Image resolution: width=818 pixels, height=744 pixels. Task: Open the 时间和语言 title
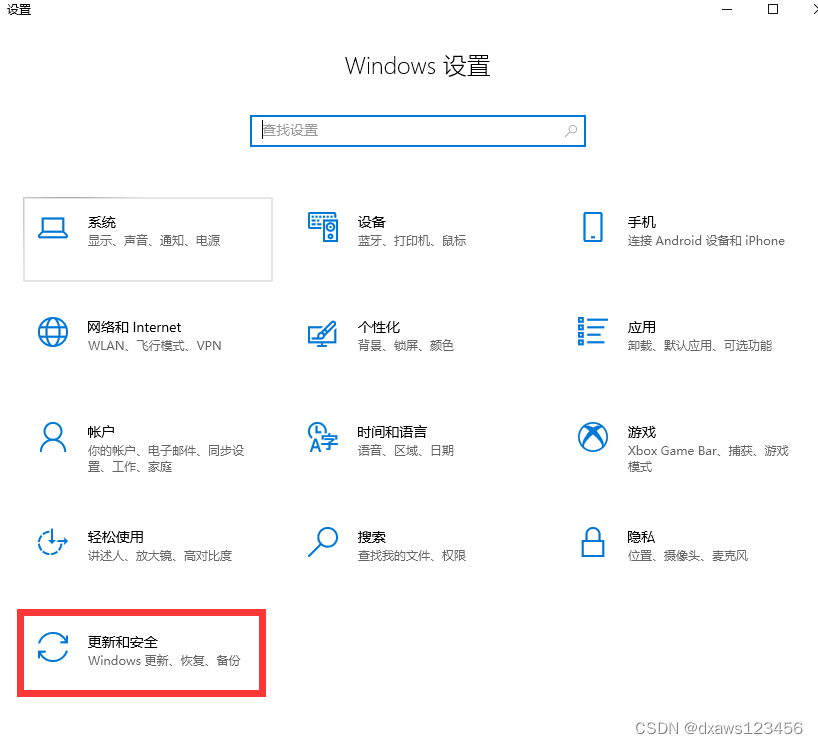392,432
